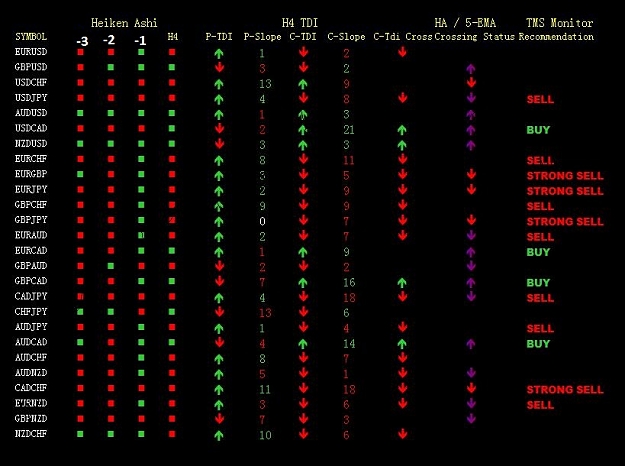Click the USDCHF P-Slope value 13
This screenshot has width=625, height=466.
point(265,84)
